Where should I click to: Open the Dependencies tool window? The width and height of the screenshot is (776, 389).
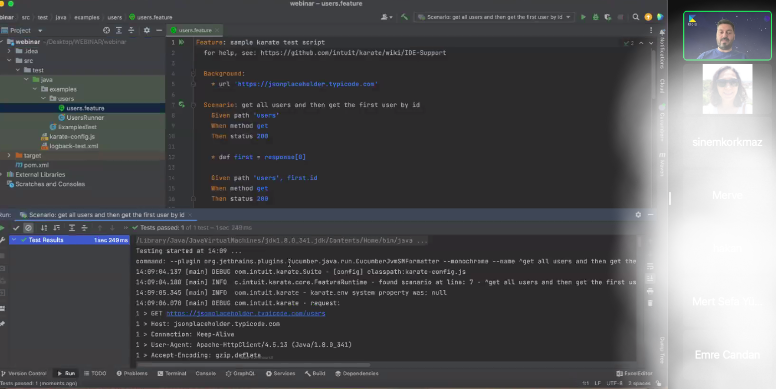pos(357,373)
